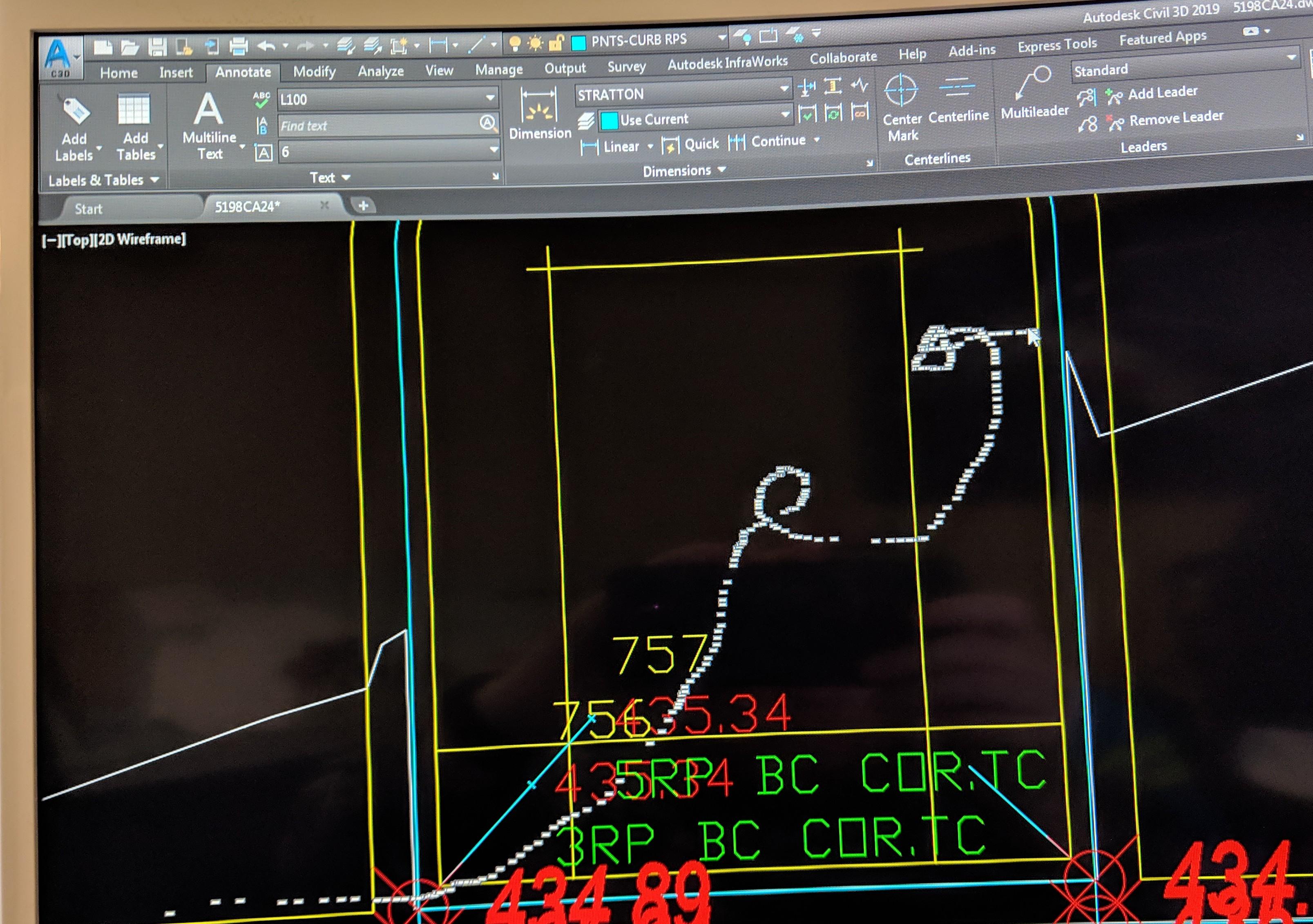Open the Linear dimension flyout arrow
1313x924 pixels.
point(650,147)
